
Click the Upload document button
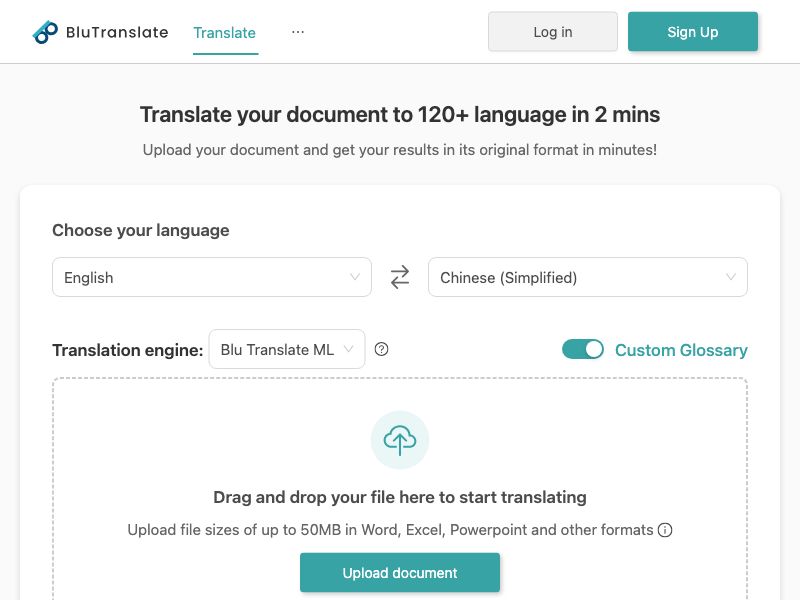[400, 572]
